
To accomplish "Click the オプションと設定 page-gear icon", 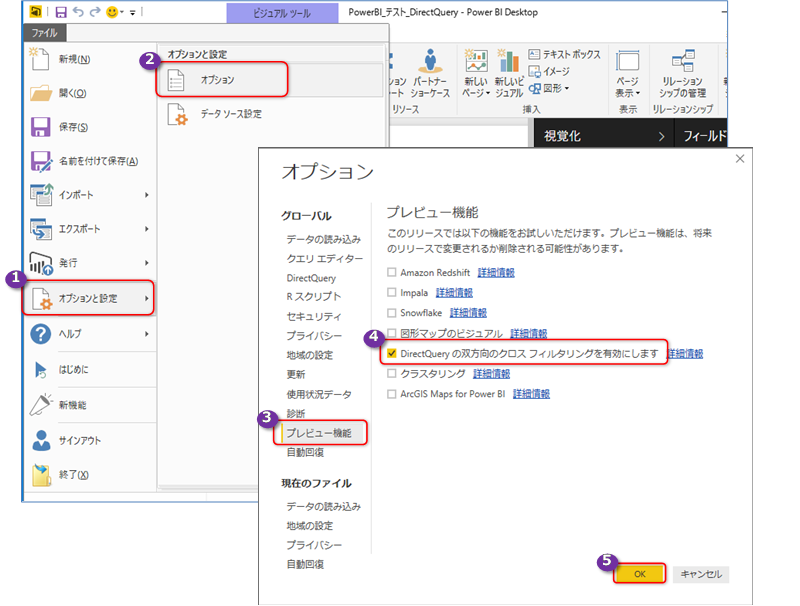I will point(41,298).
